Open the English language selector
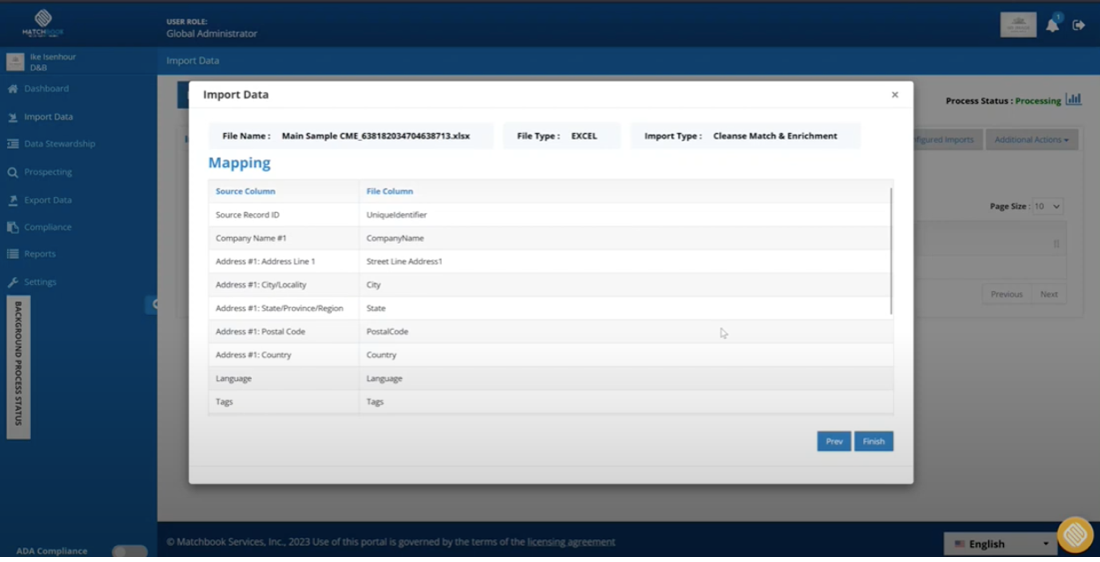 click(999, 544)
